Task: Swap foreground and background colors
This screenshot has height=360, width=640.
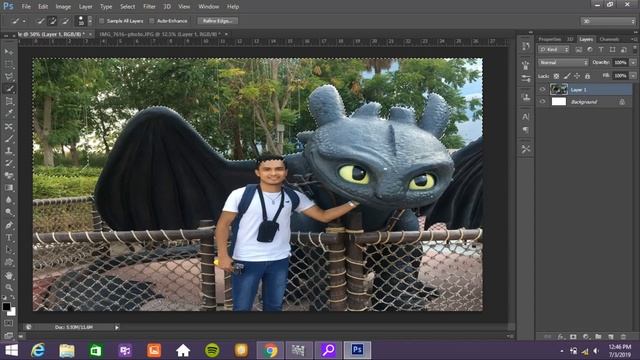Action: pos(13,298)
